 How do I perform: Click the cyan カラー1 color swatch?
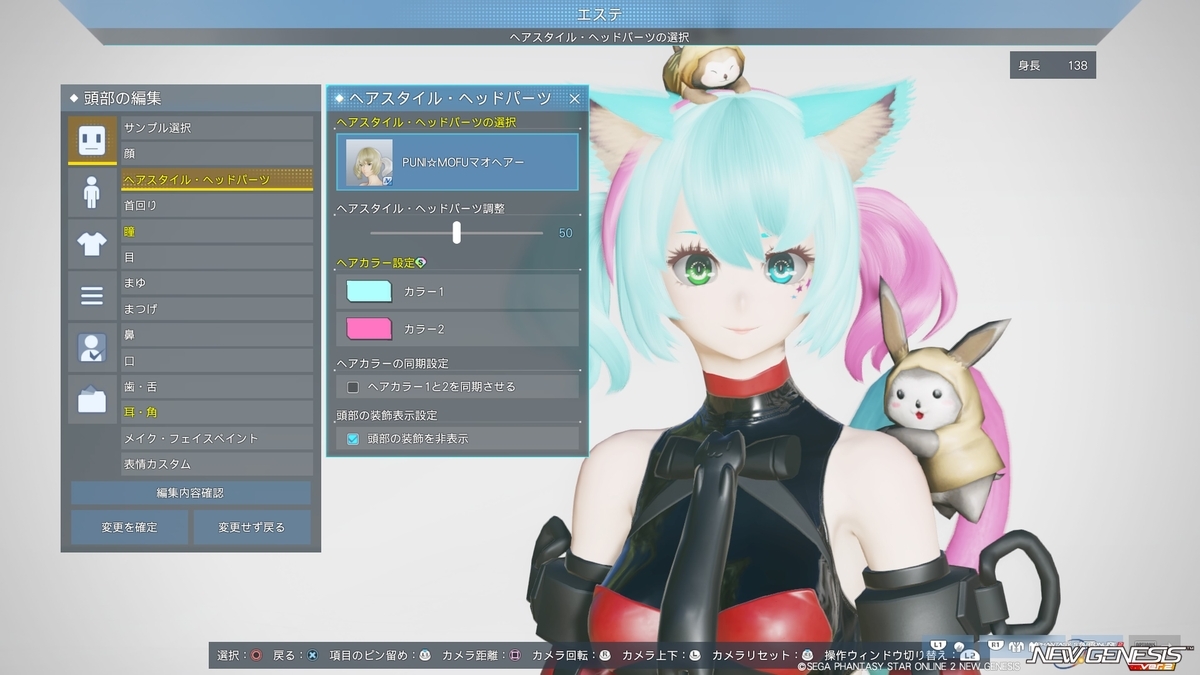tap(369, 291)
